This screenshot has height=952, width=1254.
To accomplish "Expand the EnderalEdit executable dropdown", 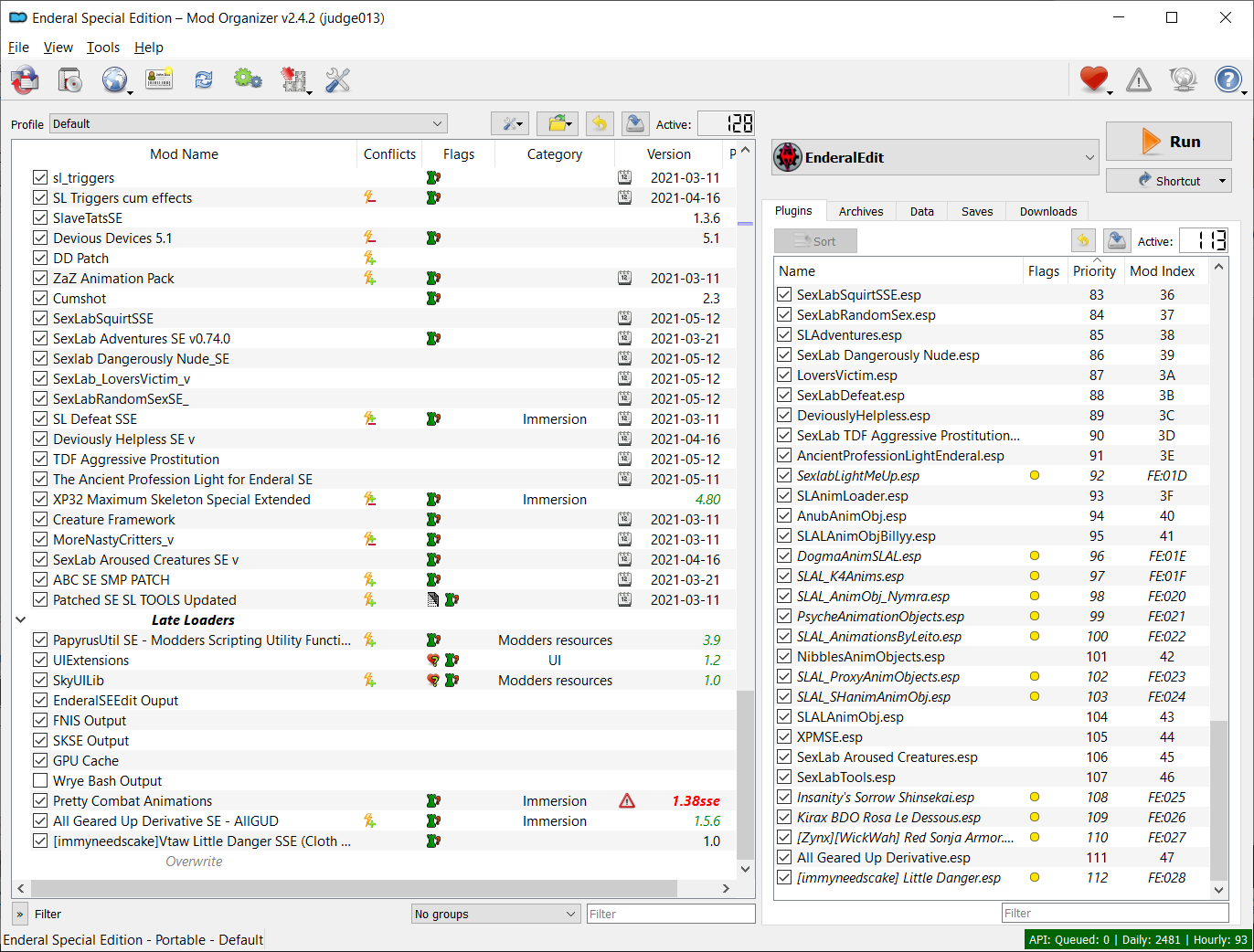I will tap(935, 157).
